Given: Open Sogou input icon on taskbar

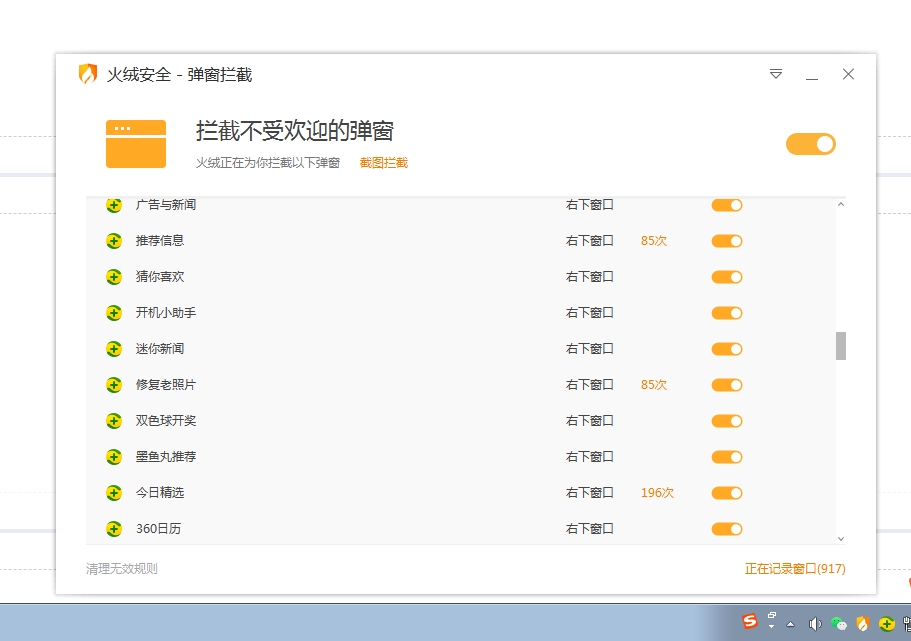Looking at the screenshot, I should click(x=750, y=622).
